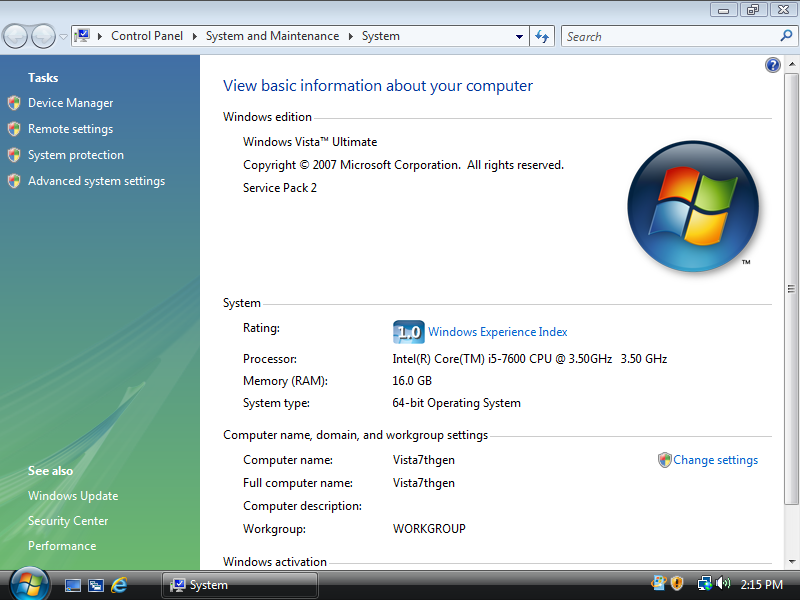The image size is (800, 600).
Task: Click the 16.0 GB memory value
Action: click(412, 381)
